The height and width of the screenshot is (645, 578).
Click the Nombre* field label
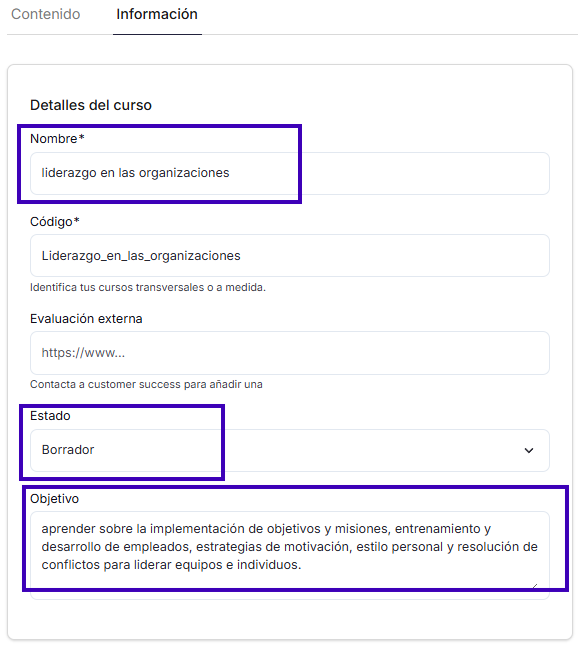[57, 139]
